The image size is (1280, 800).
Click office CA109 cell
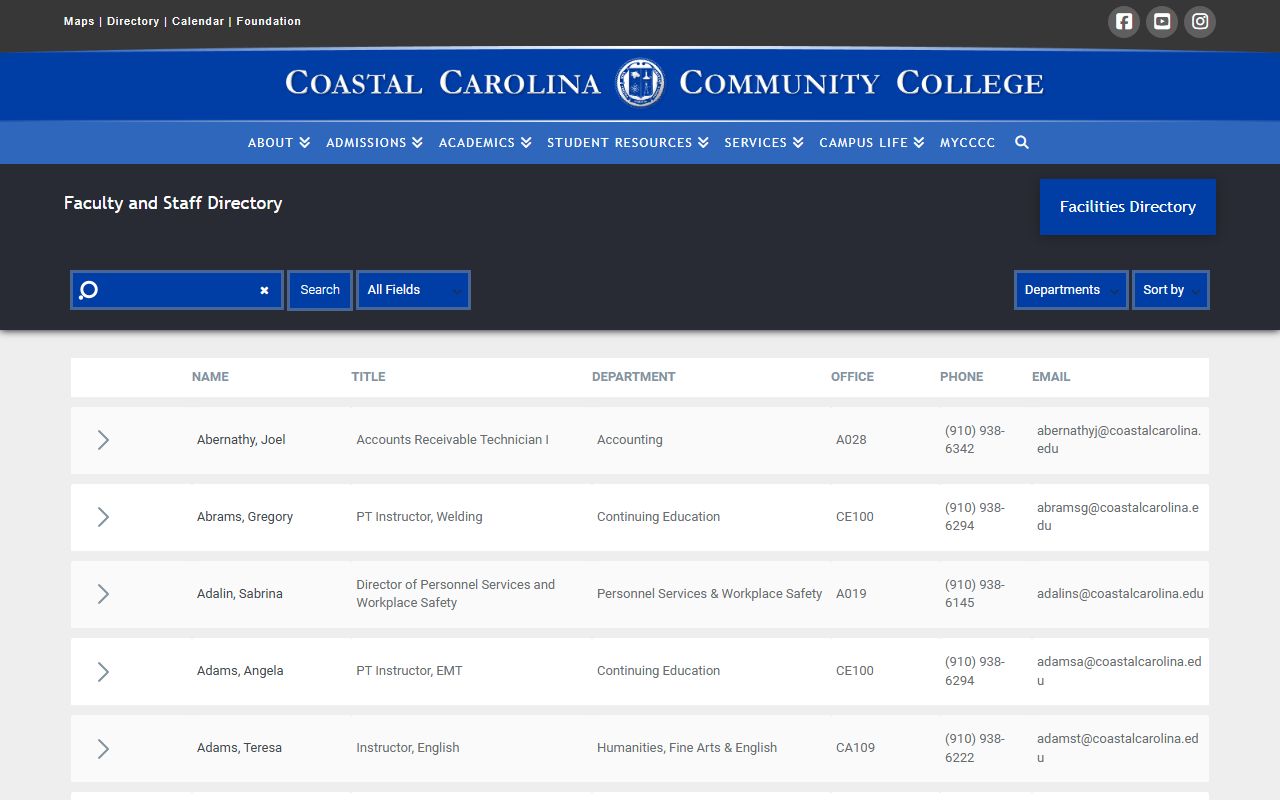tap(855, 748)
